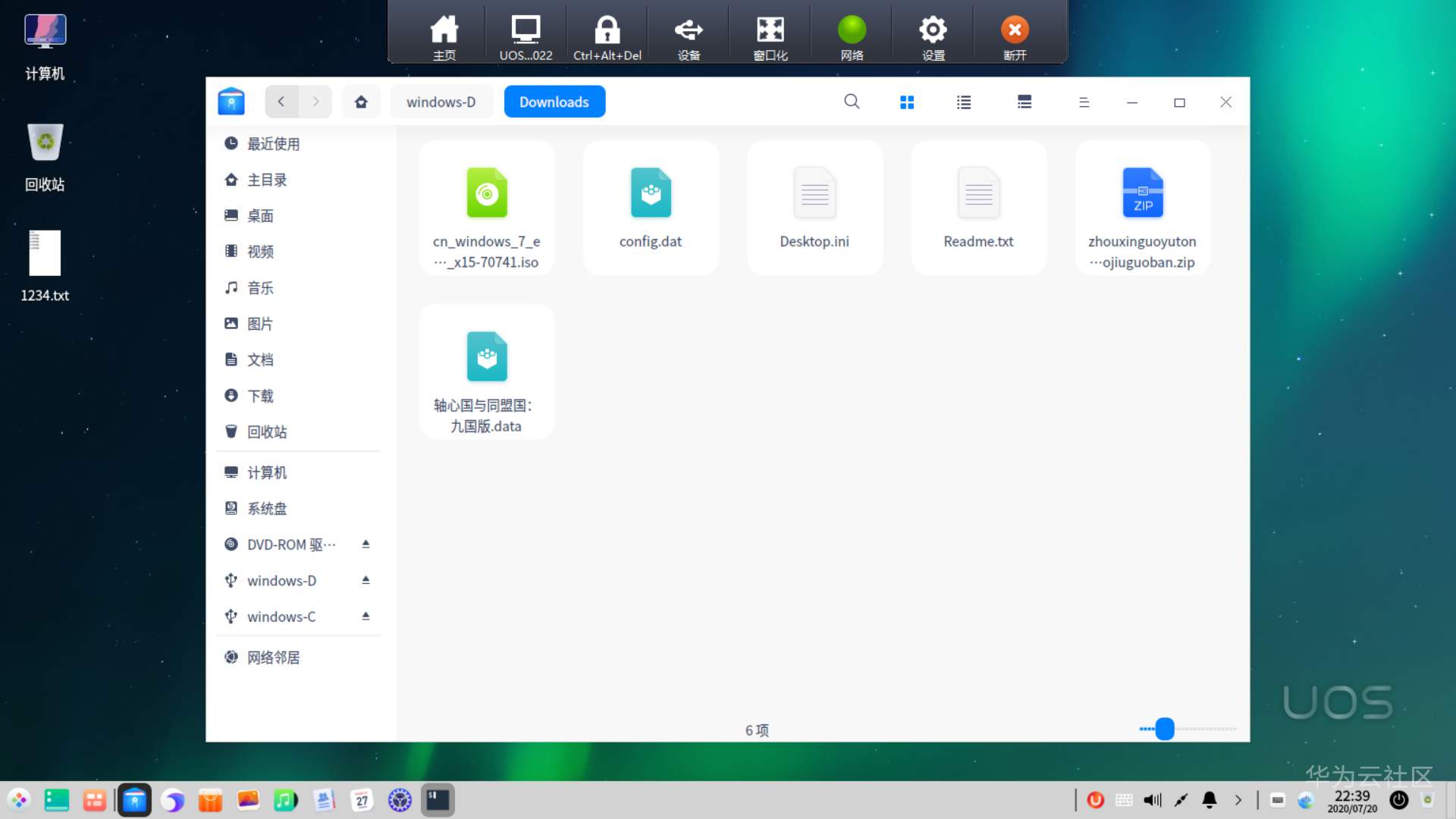Click the search magnifier icon
The image size is (1456, 819).
click(852, 102)
